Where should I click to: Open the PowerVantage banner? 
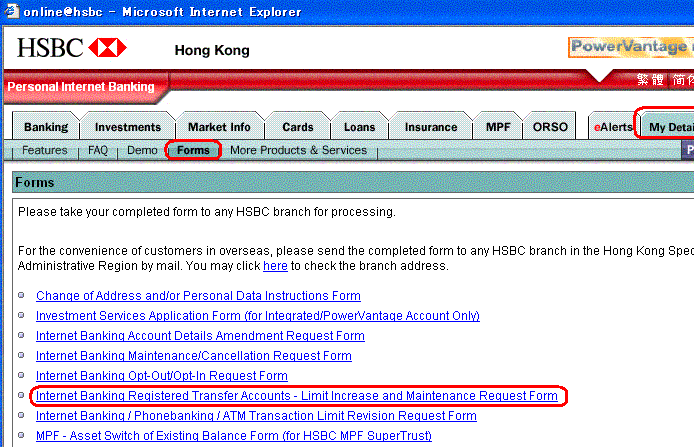click(x=631, y=46)
